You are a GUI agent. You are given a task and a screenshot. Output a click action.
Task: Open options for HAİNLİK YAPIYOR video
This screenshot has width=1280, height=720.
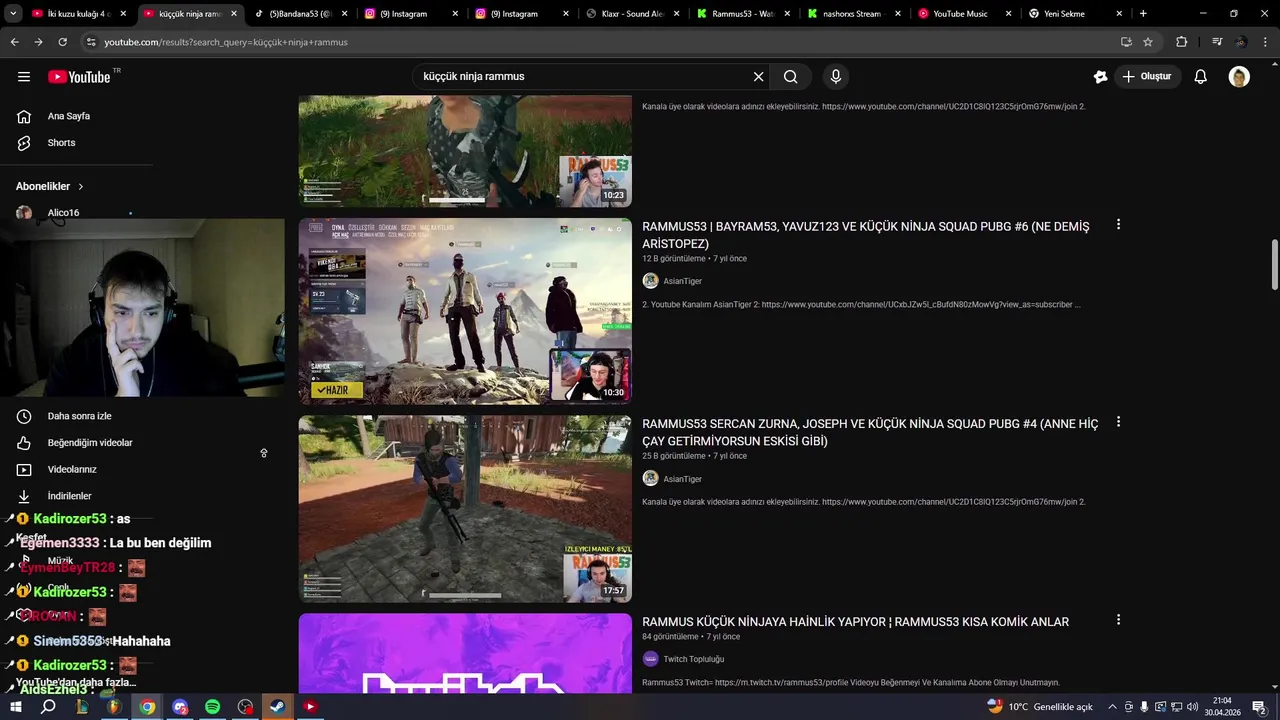point(1118,620)
